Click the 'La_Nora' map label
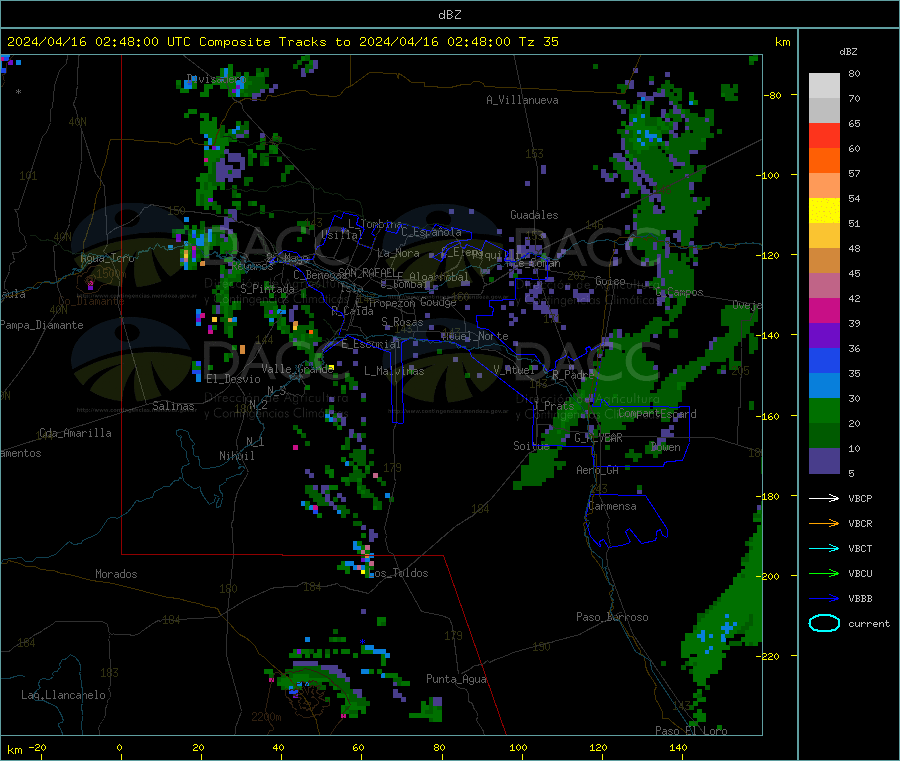The image size is (900, 761). click(x=398, y=253)
